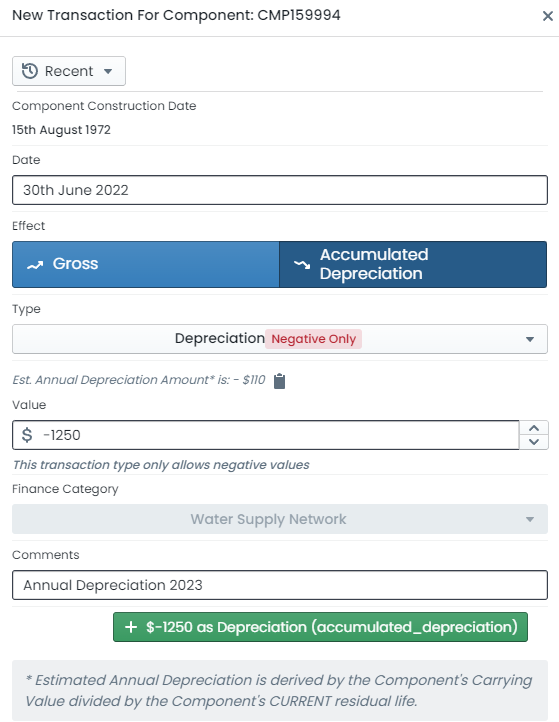The width and height of the screenshot is (559, 722).
Task: Click the Negative Only badge in Type
Action: click(x=314, y=339)
